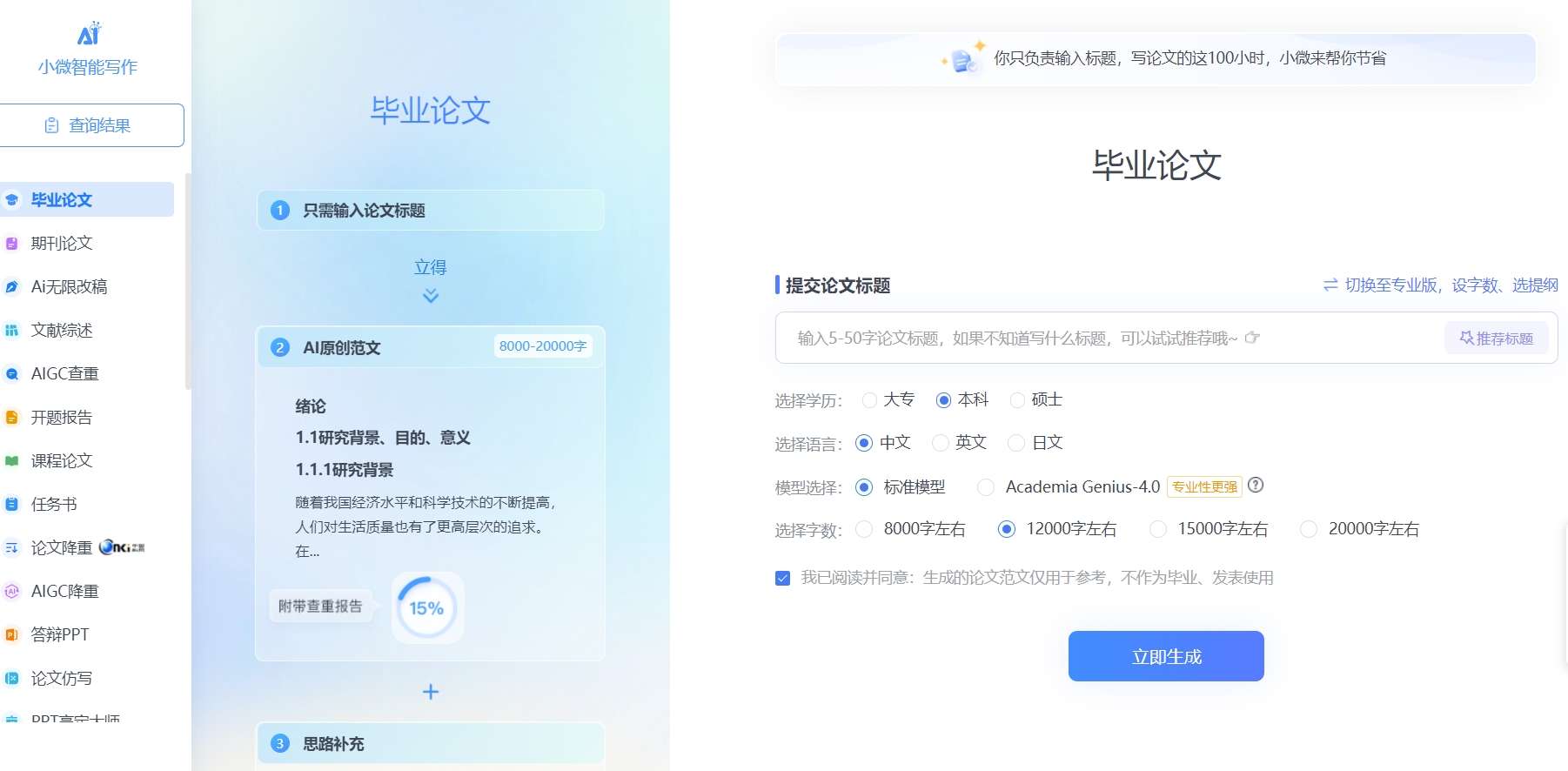1568x771 pixels.
Task: Click the 专业性更强 tag
Action: point(1204,486)
